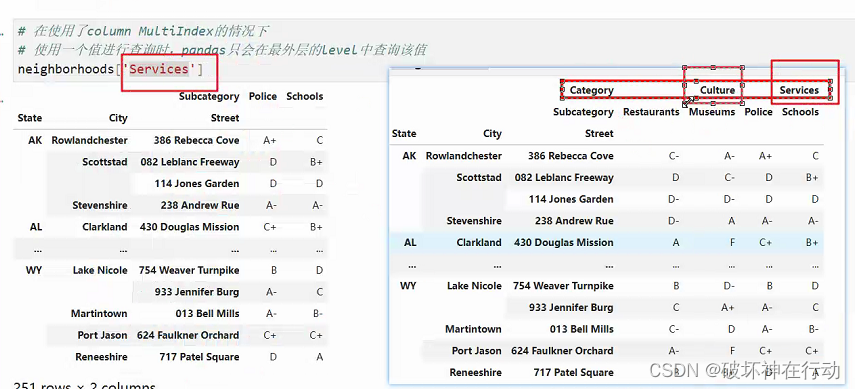Click A Schools grade for 717 Patel Square, two-column output
The image size is (855, 389).
pos(320,357)
